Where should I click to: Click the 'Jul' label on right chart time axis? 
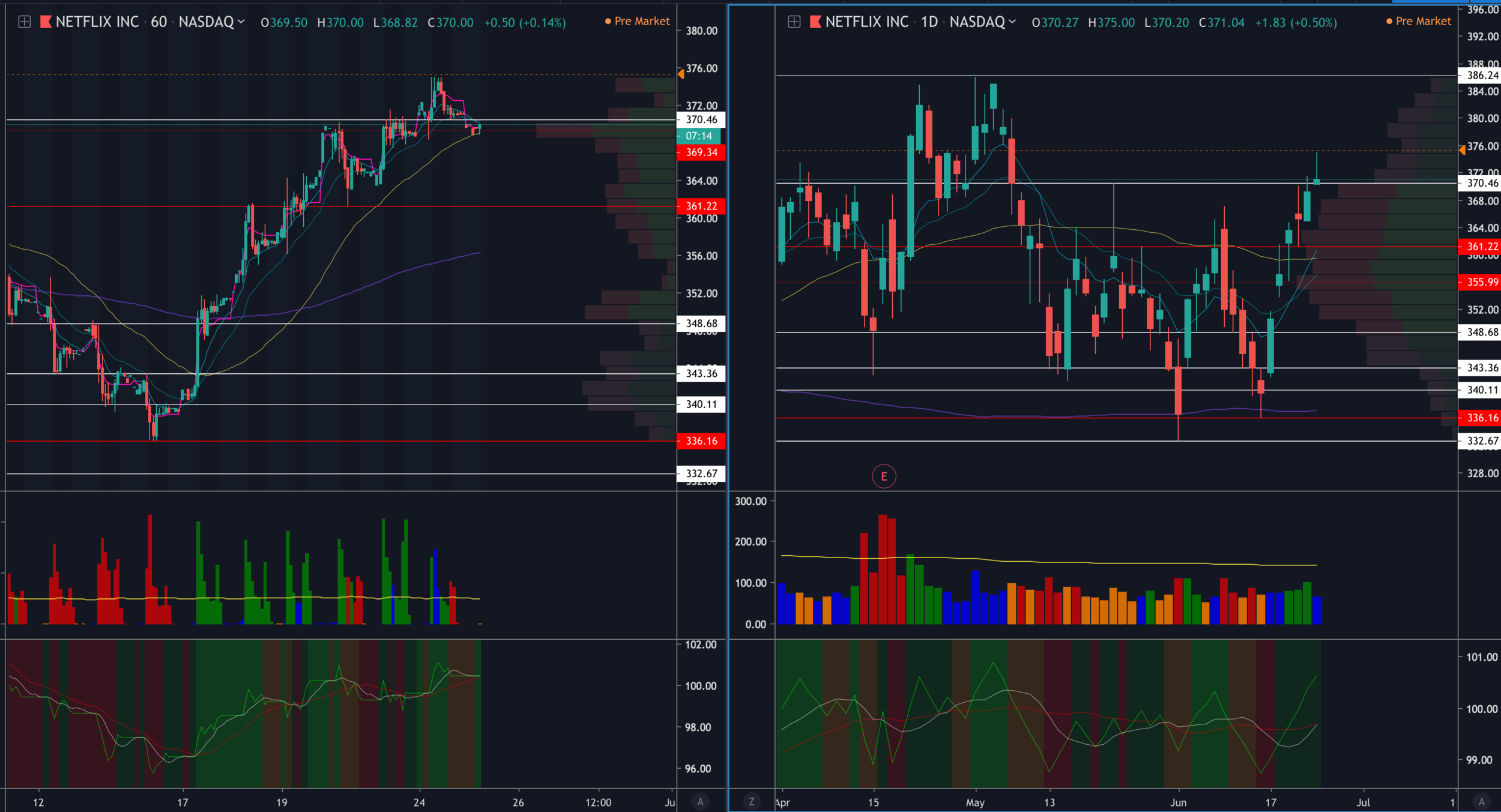click(1364, 802)
